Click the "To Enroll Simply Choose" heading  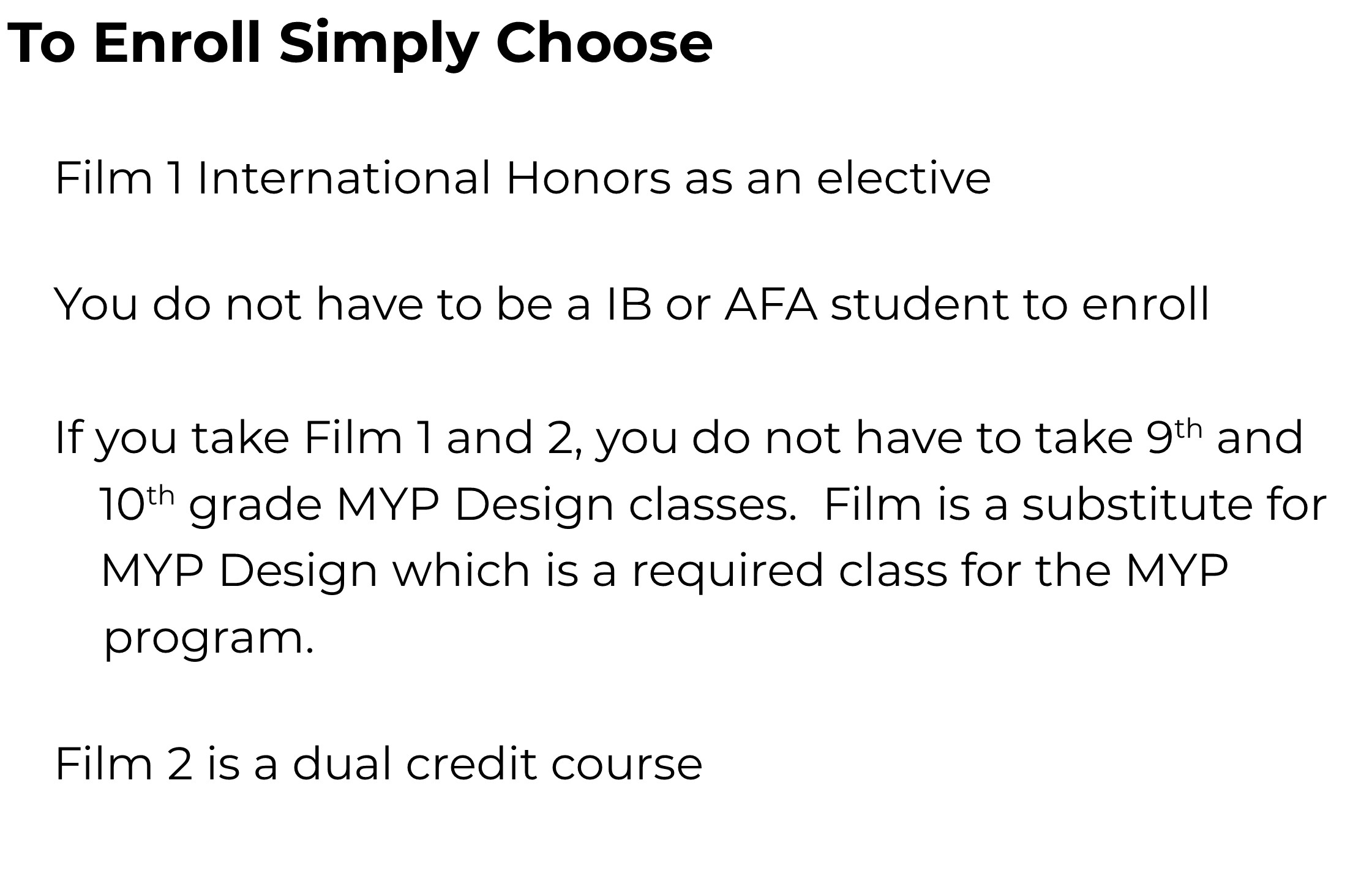tap(359, 43)
